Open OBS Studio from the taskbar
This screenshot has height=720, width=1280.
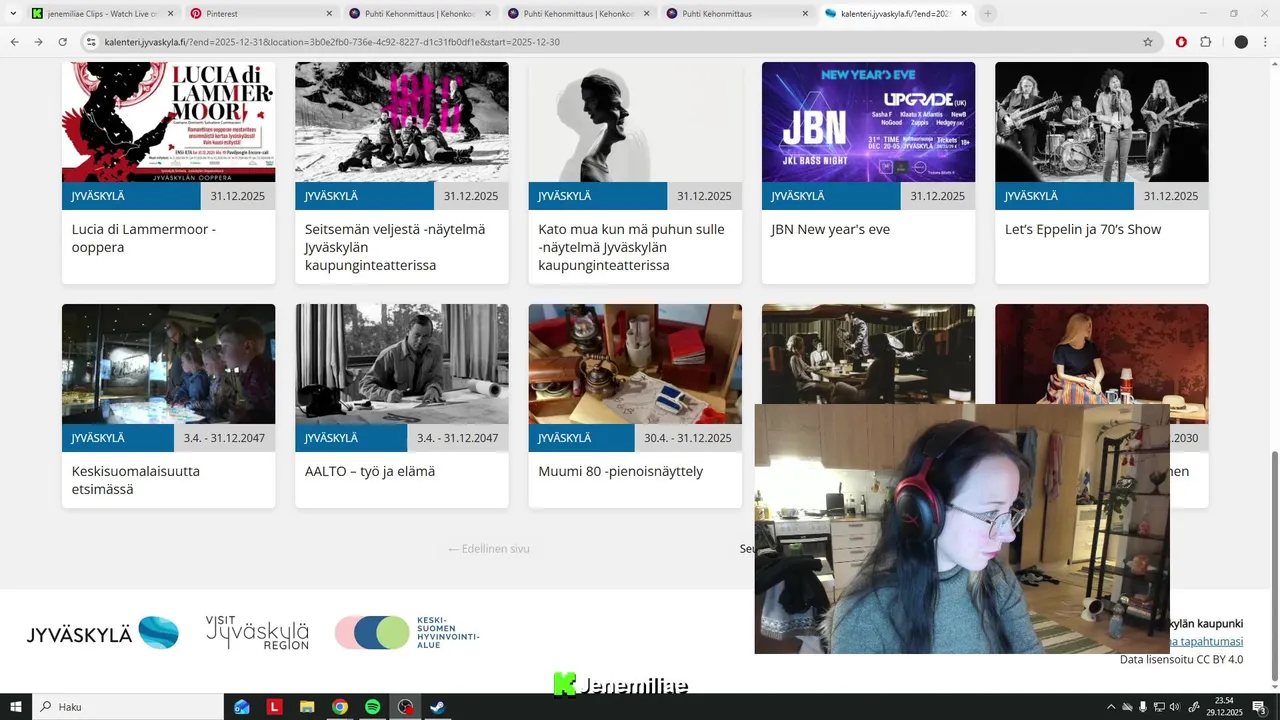(405, 707)
